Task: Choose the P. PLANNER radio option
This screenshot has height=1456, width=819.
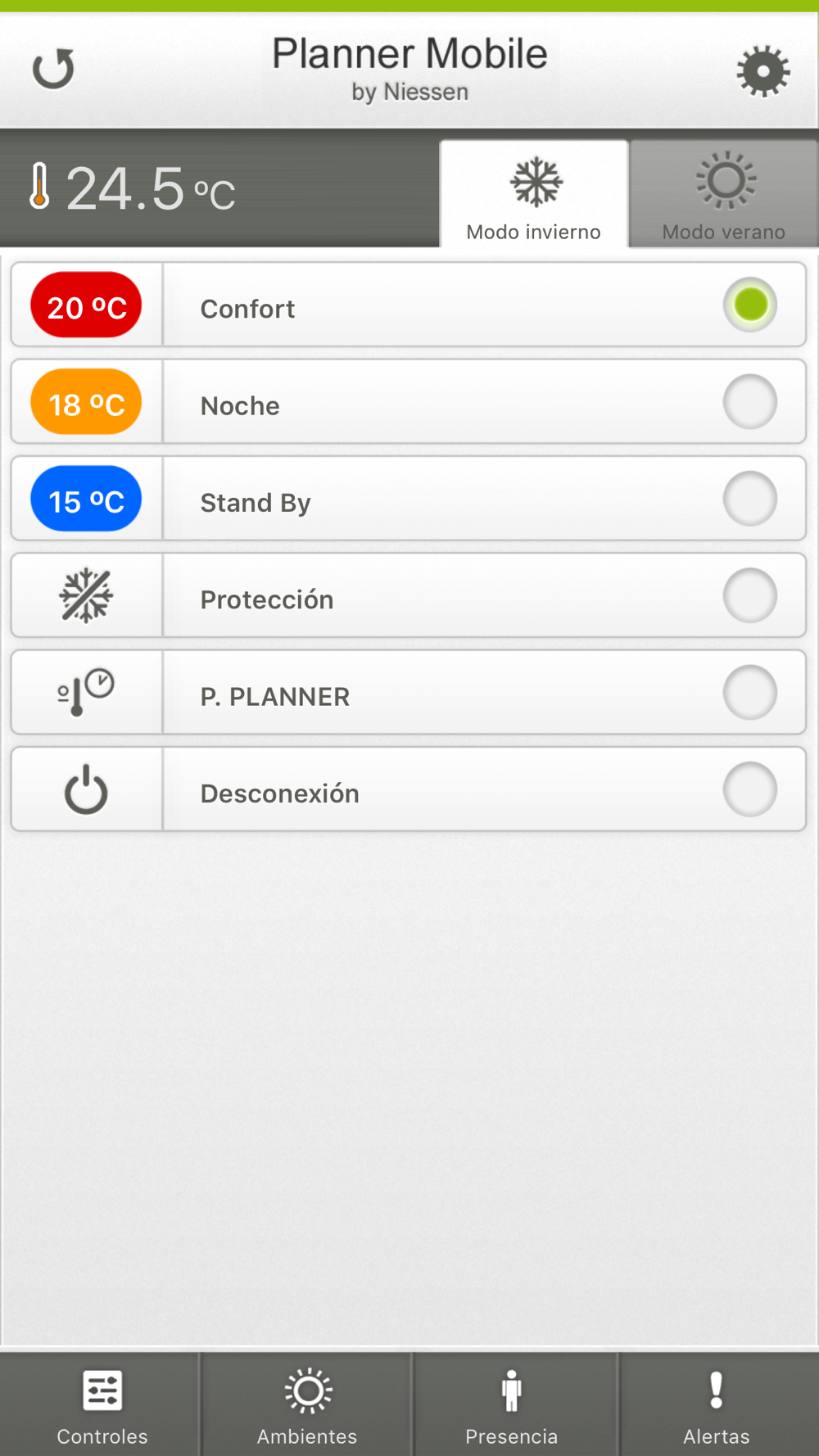Action: [x=750, y=693]
